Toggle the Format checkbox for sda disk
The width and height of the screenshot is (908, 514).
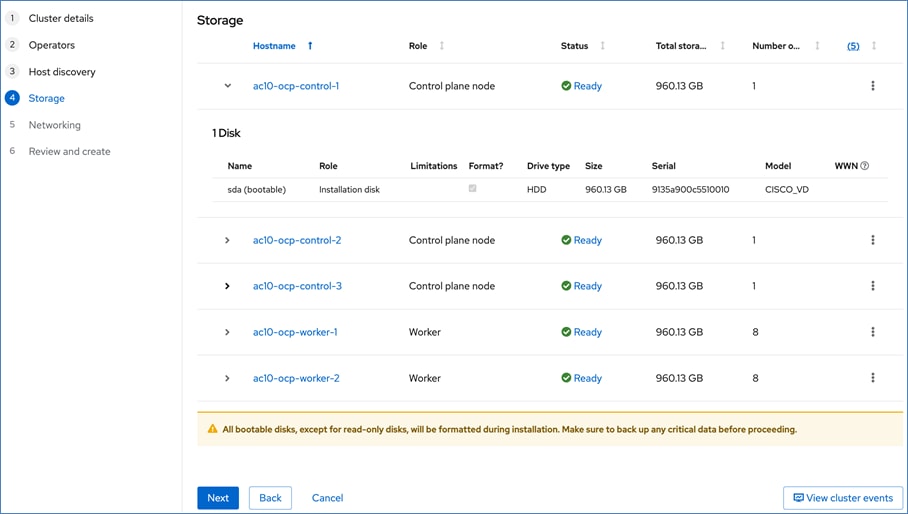[473, 188]
